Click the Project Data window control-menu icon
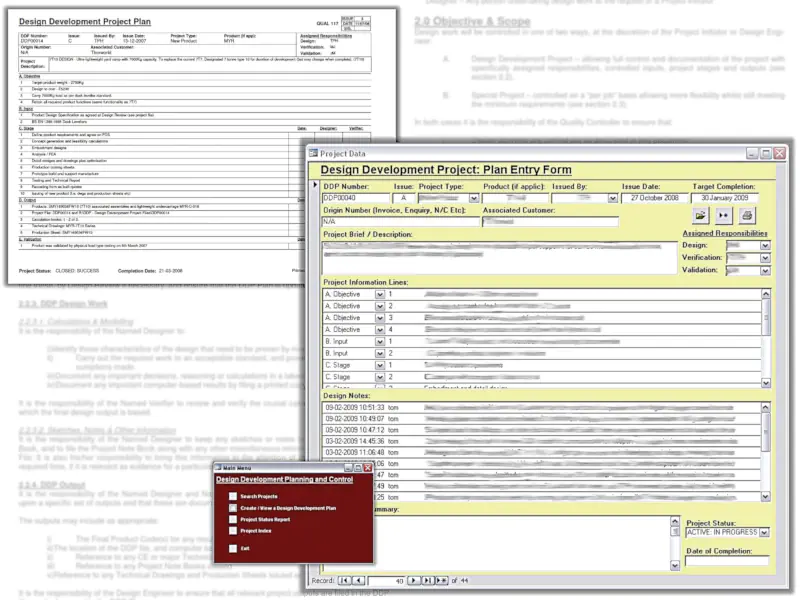The height and width of the screenshot is (600, 800). pyautogui.click(x=315, y=154)
